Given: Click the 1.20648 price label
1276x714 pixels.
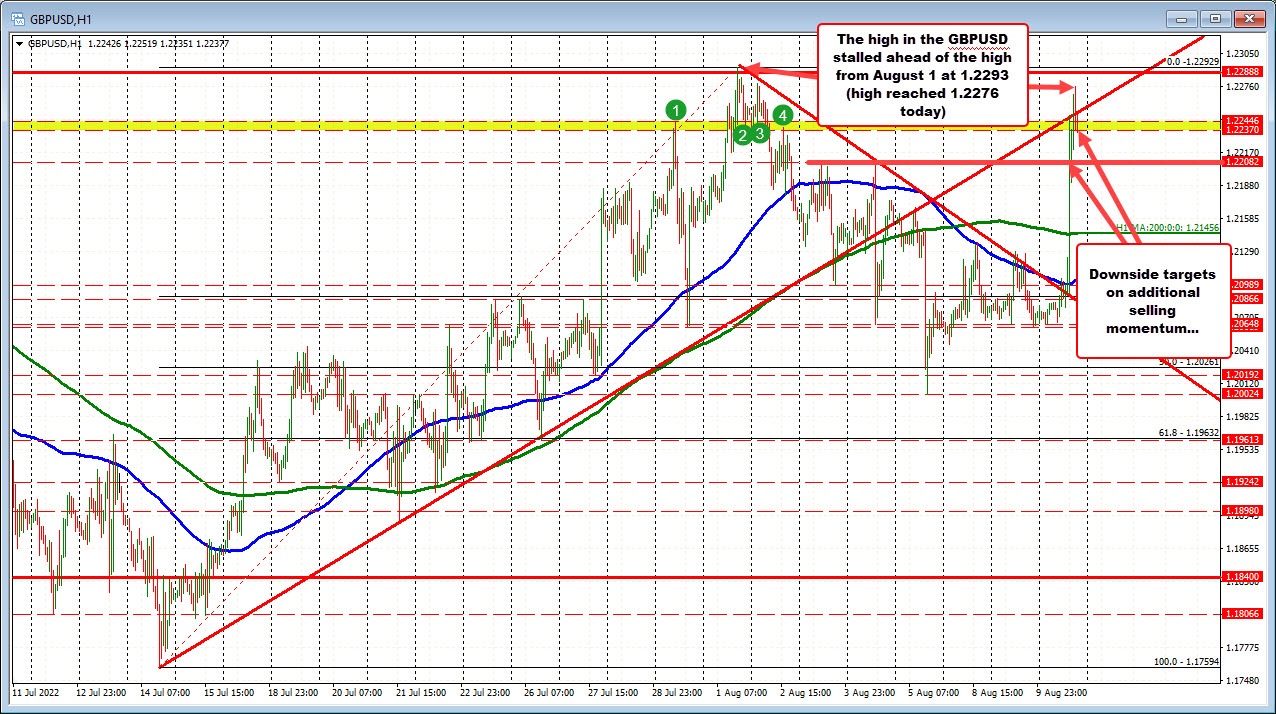Looking at the screenshot, I should coord(1246,324).
